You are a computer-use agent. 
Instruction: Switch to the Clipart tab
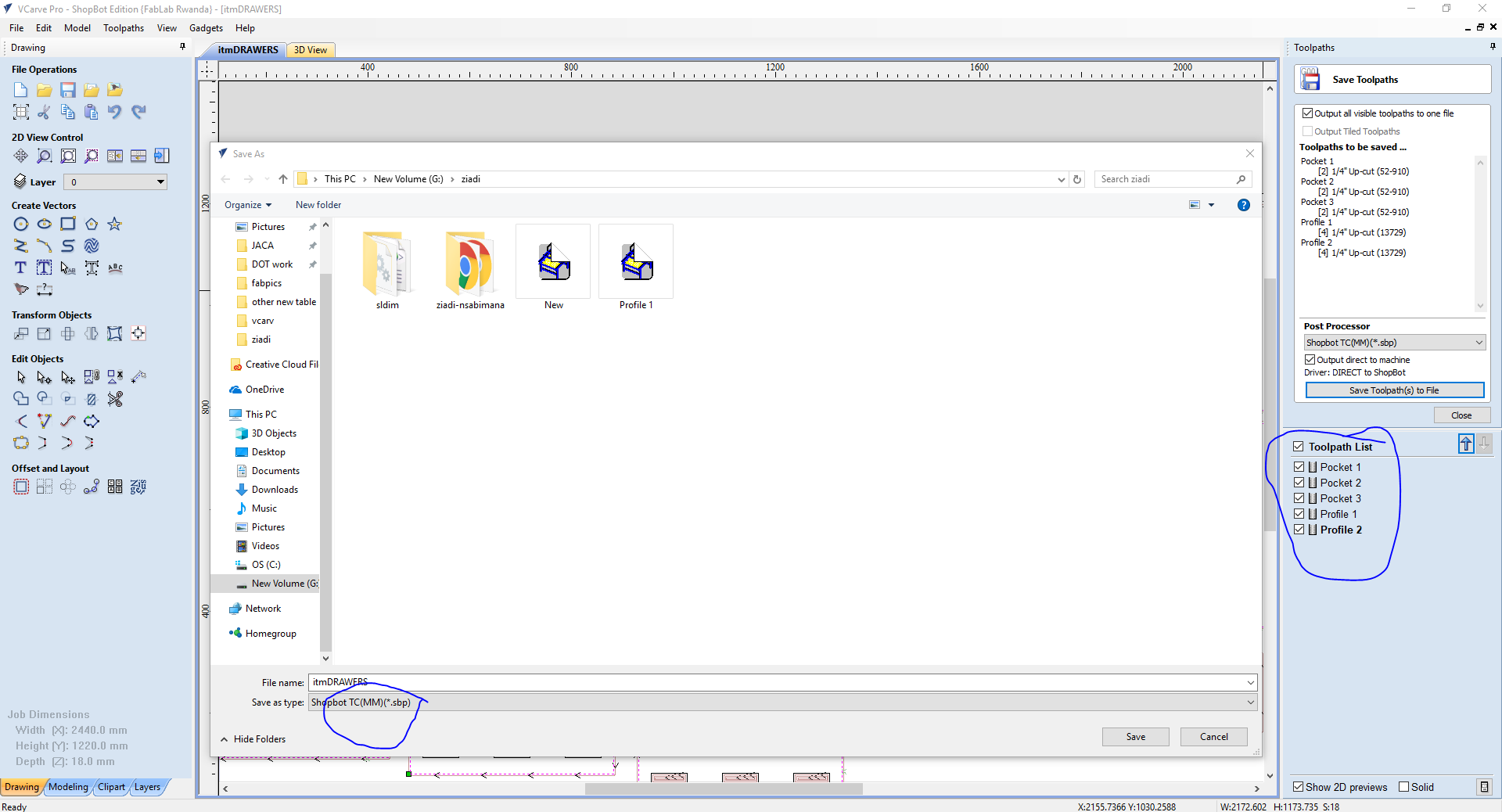pos(111,787)
